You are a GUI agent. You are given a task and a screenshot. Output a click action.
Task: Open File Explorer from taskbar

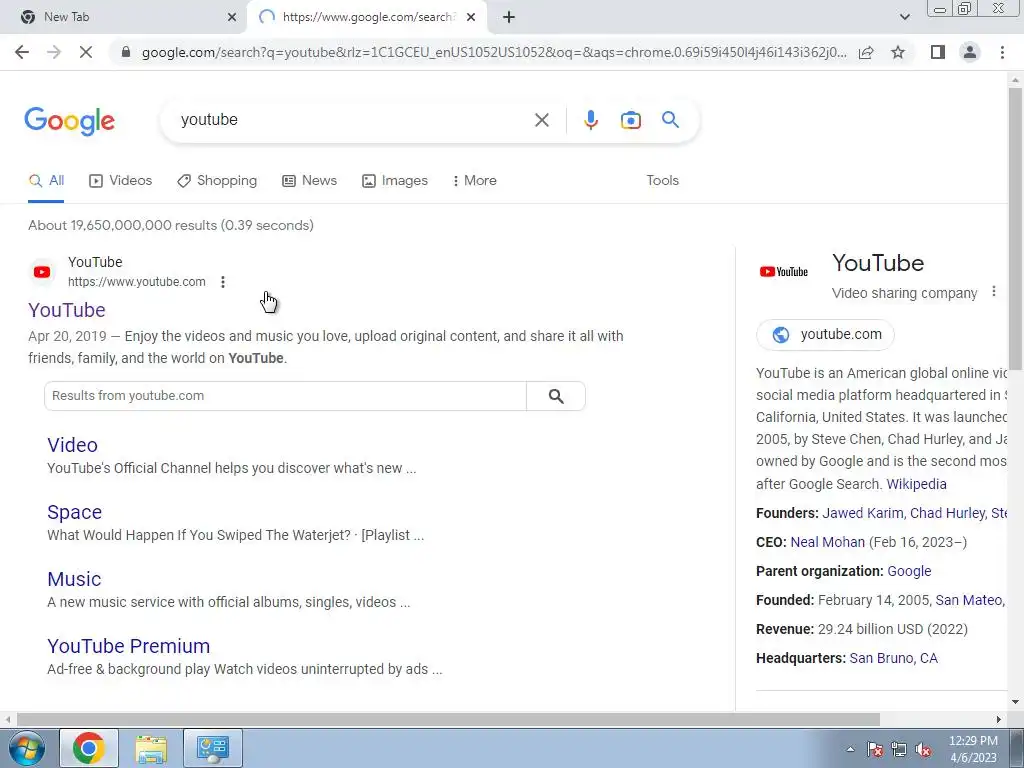(x=151, y=748)
